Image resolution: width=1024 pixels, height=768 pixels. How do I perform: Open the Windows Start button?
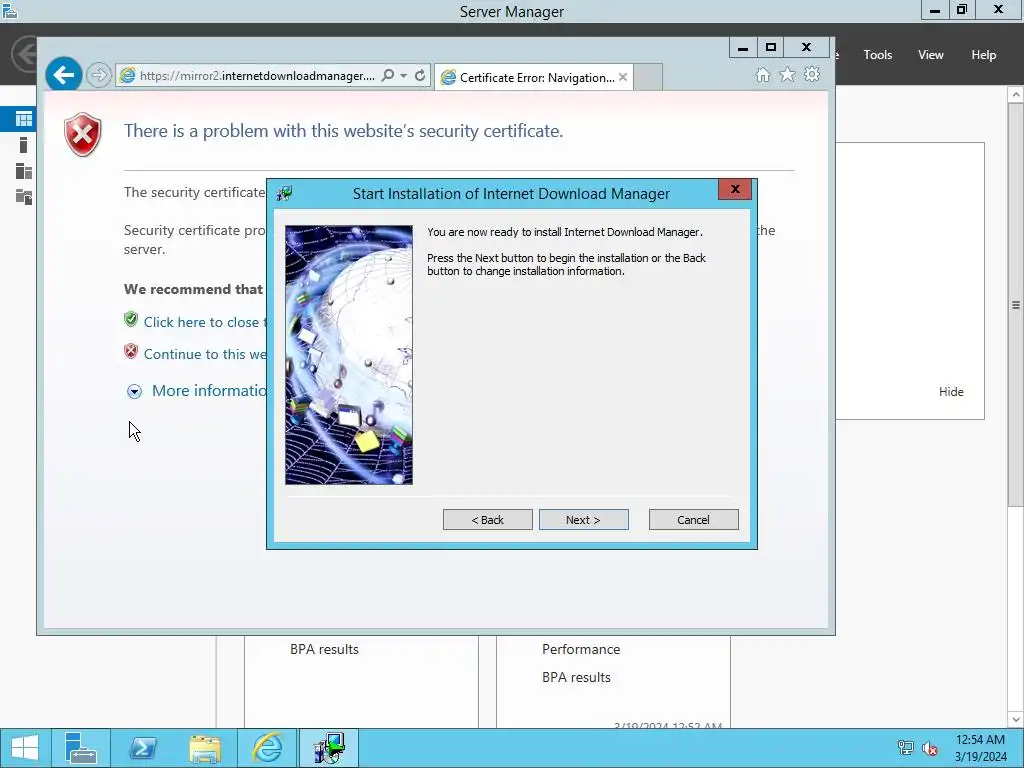[x=25, y=748]
